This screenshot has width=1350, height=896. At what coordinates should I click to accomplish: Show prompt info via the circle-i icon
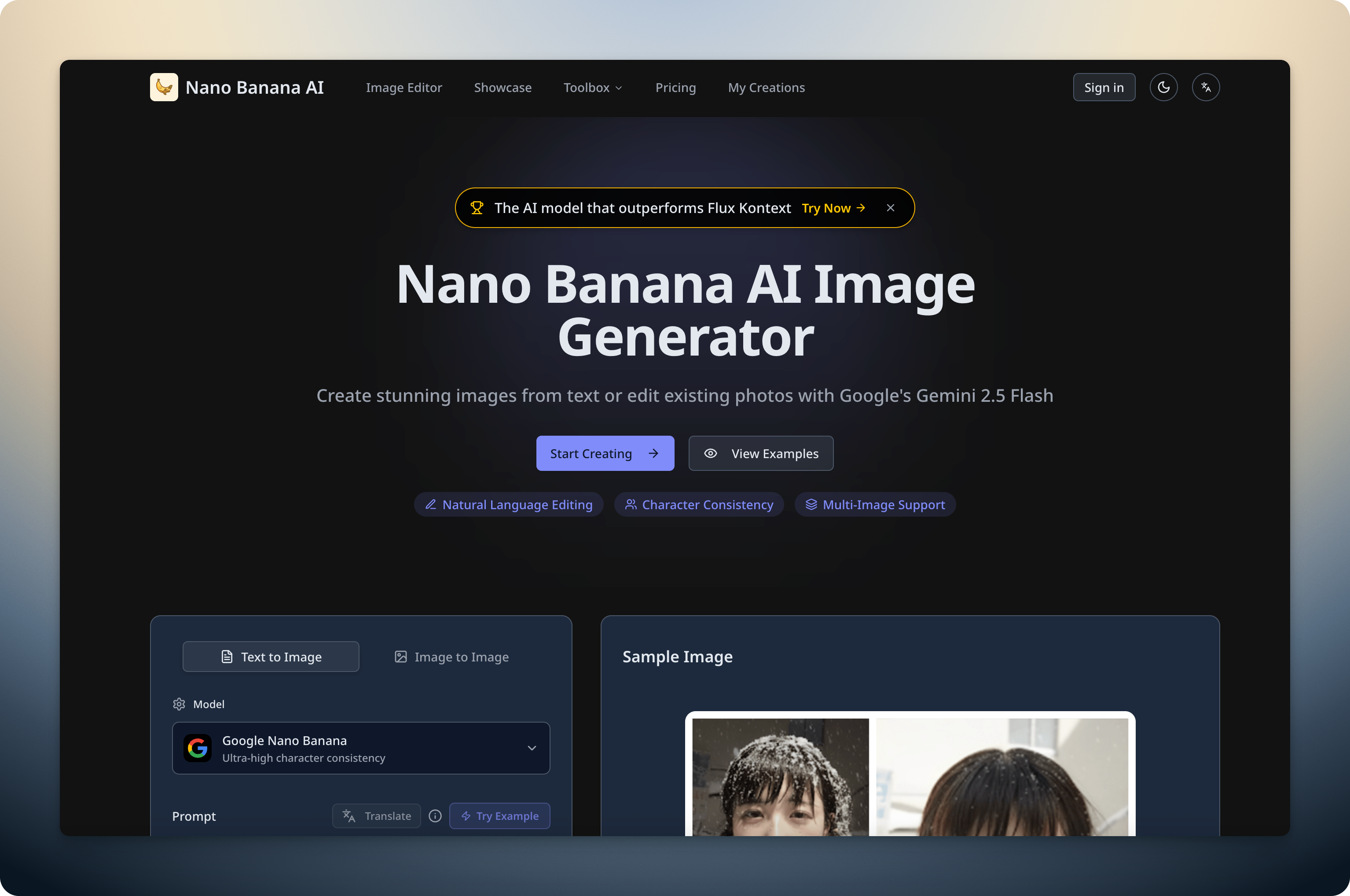click(x=435, y=816)
